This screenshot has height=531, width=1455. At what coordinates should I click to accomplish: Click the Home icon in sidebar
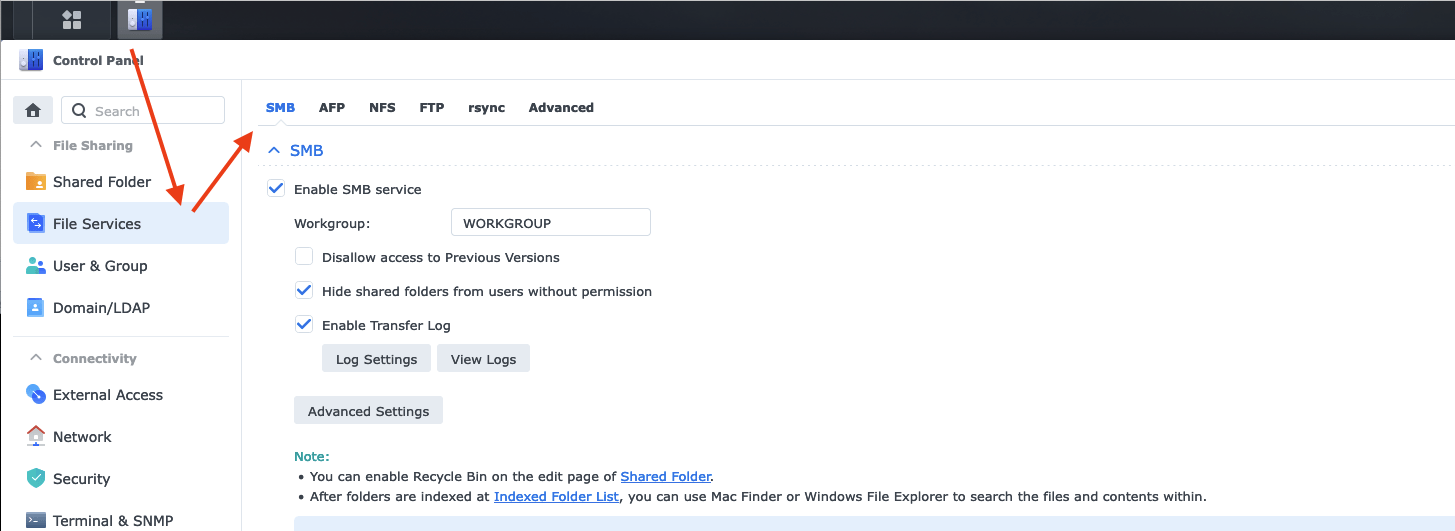pos(33,111)
